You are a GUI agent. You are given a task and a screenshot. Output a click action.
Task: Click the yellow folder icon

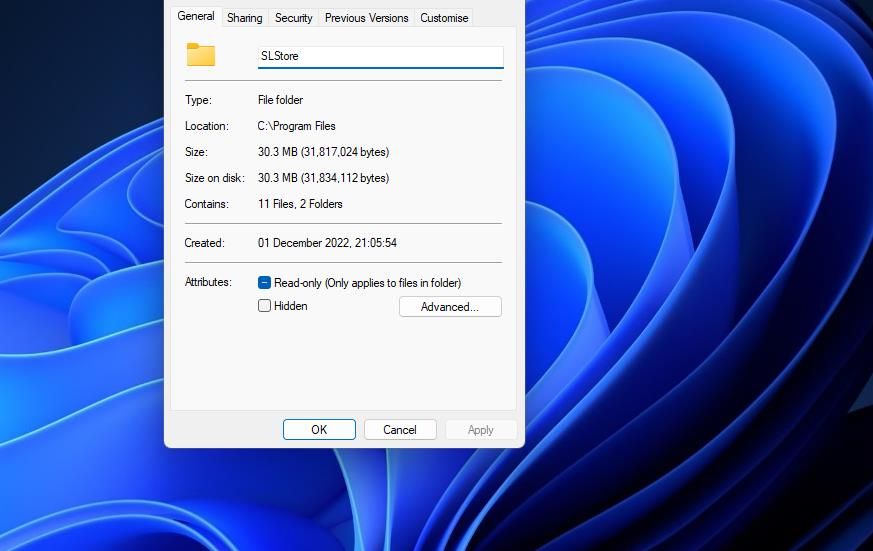click(201, 55)
